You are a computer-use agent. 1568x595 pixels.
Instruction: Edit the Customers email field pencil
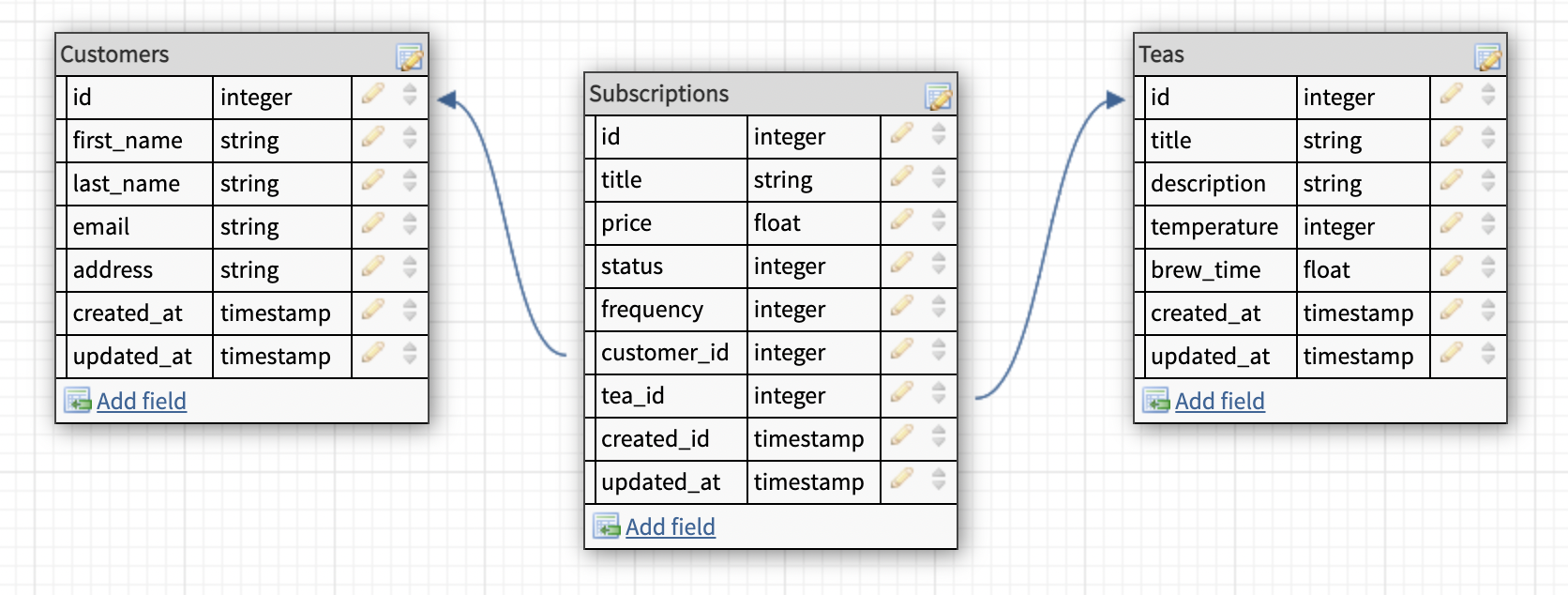click(373, 223)
